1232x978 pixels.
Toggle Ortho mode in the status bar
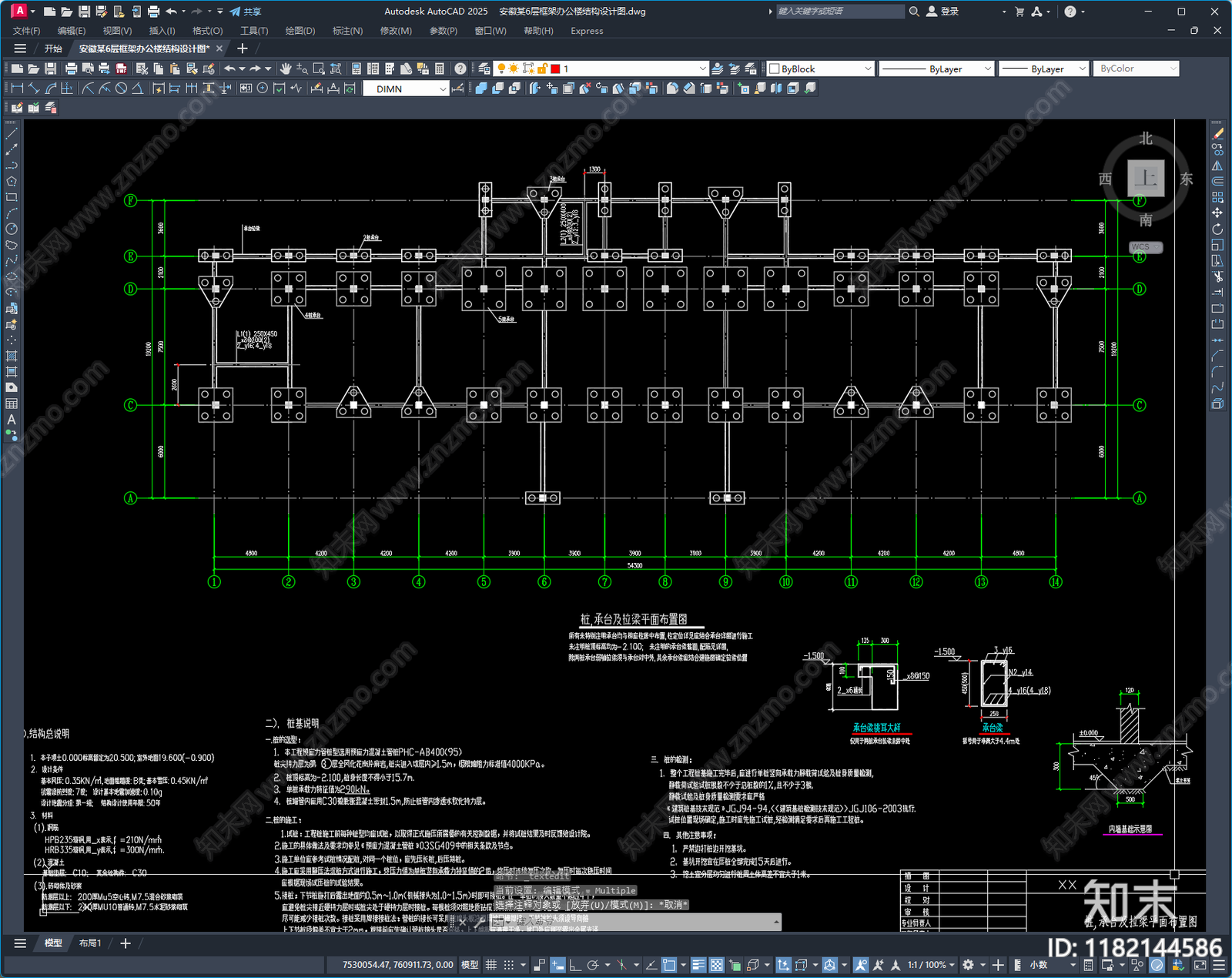click(x=574, y=965)
